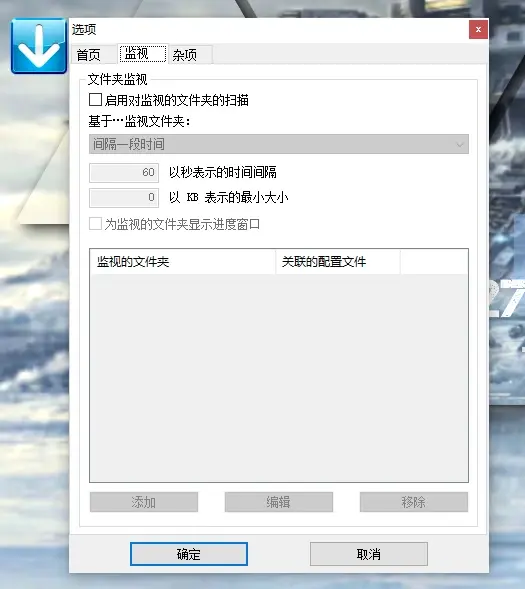
Task: Click the 编辑 button
Action: click(279, 502)
